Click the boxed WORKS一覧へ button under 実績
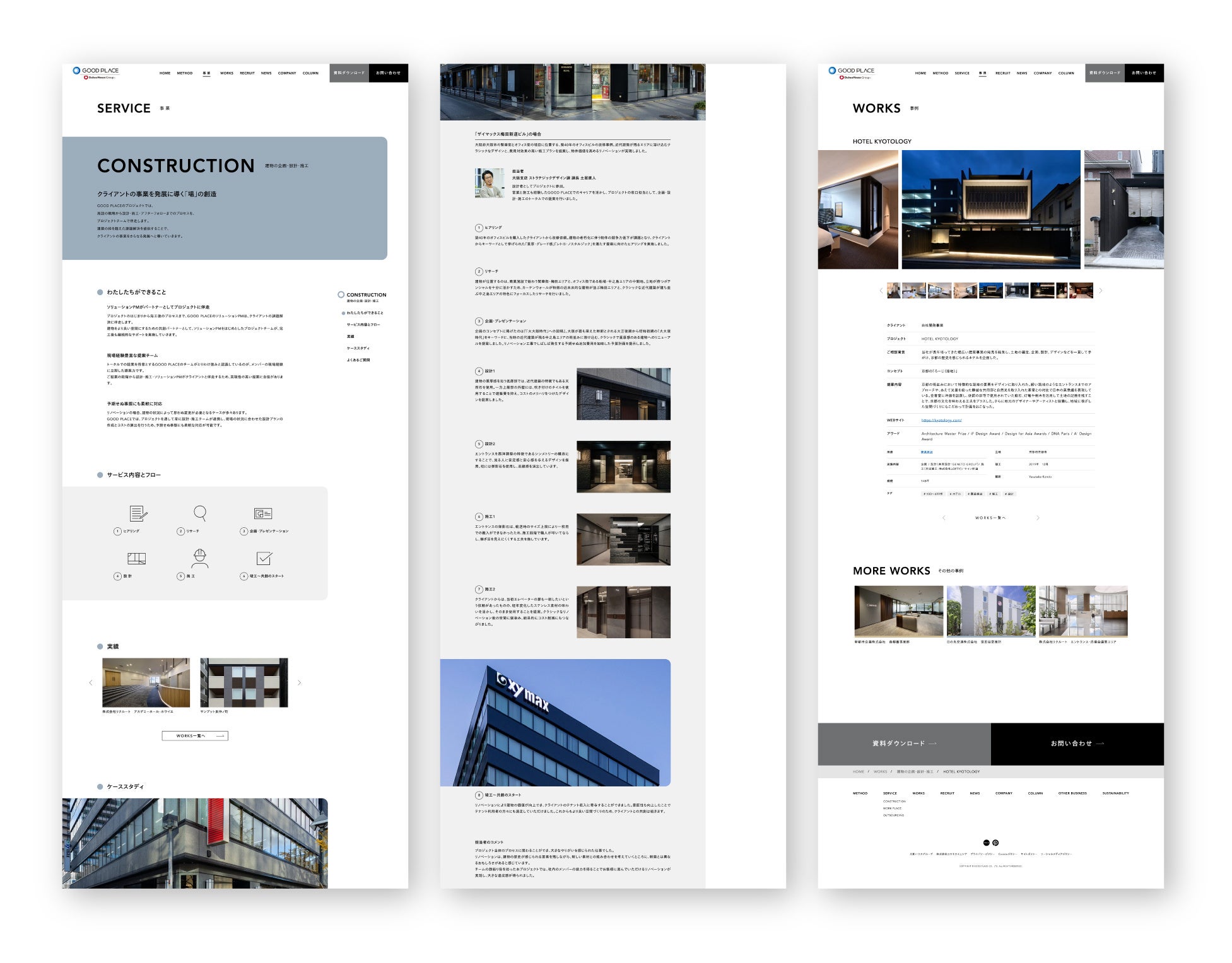The height and width of the screenshot is (963, 1232). 195,735
